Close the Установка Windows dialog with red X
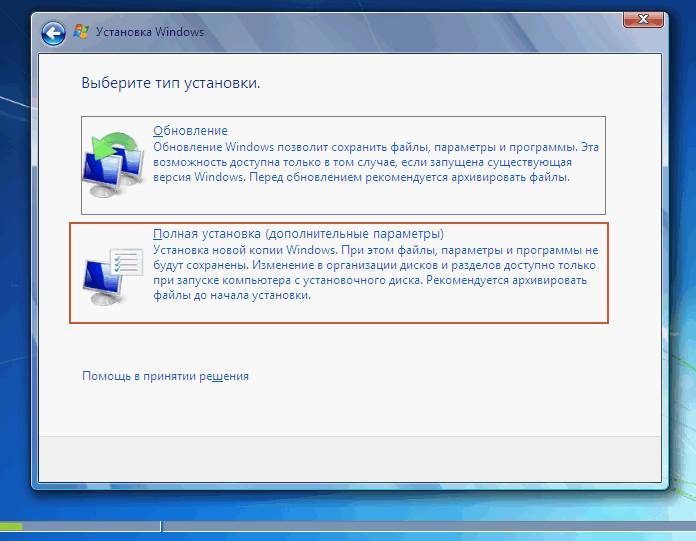Image resolution: width=696 pixels, height=541 pixels. click(x=641, y=19)
